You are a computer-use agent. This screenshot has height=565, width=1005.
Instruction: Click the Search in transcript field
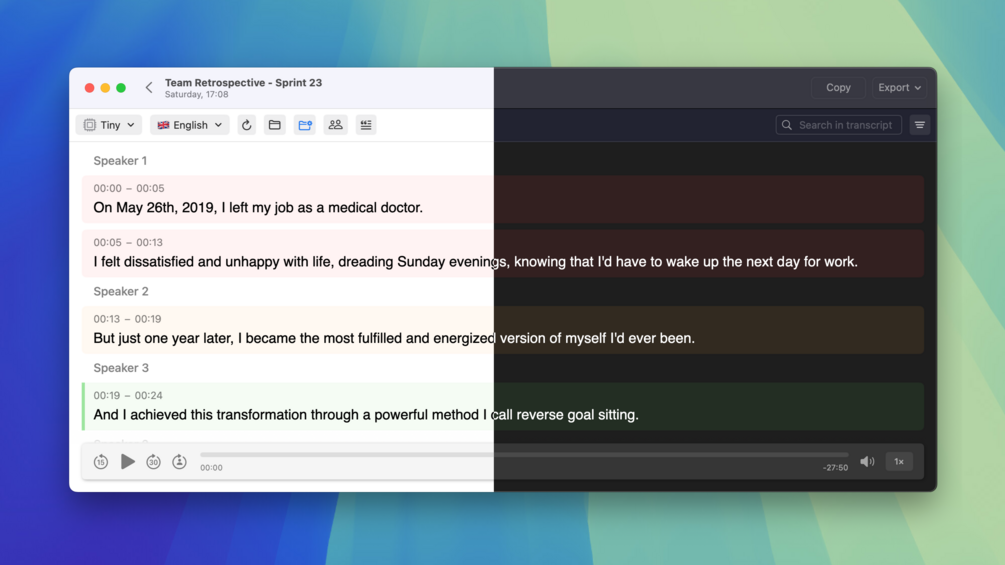(x=838, y=125)
